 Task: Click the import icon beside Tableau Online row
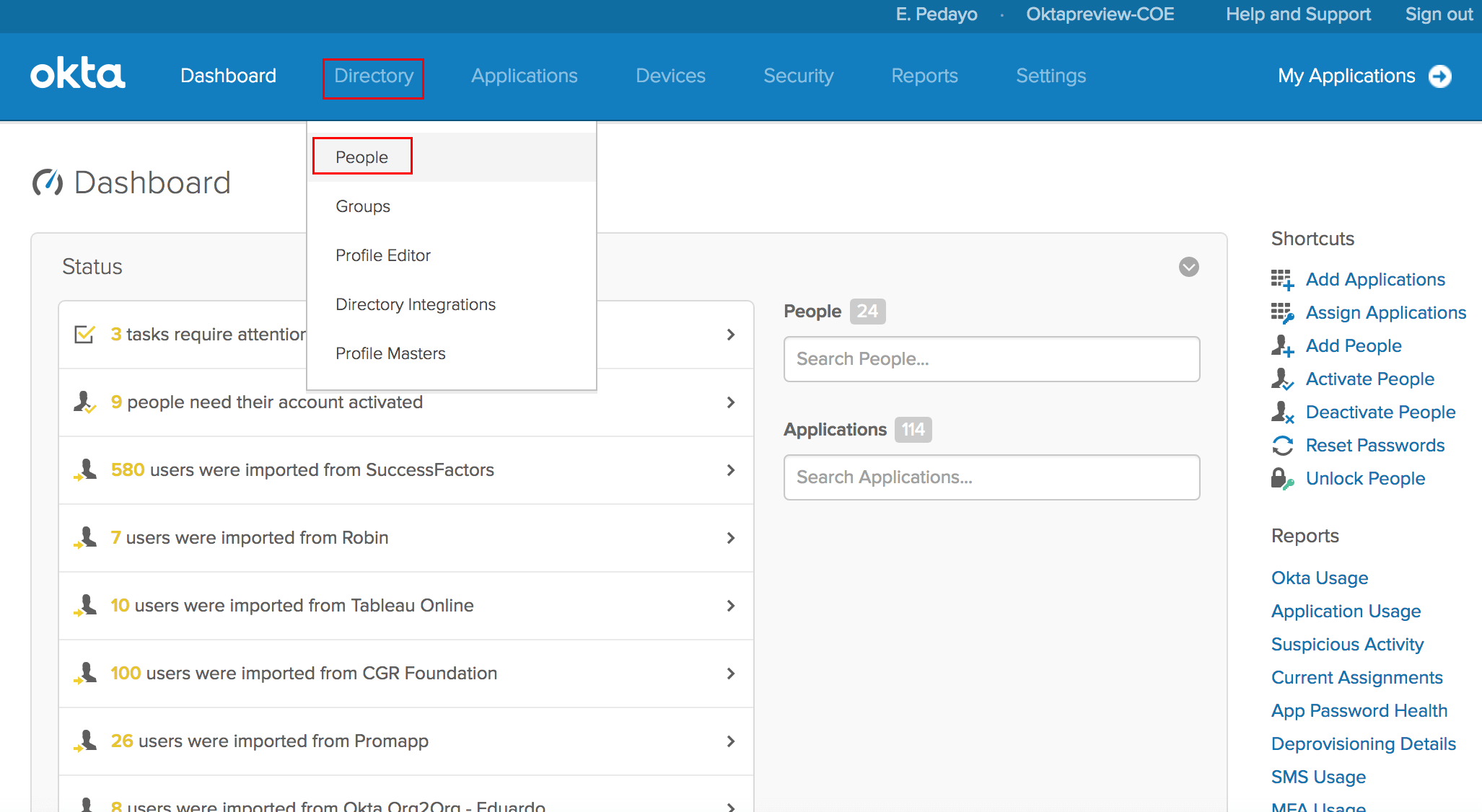84,605
